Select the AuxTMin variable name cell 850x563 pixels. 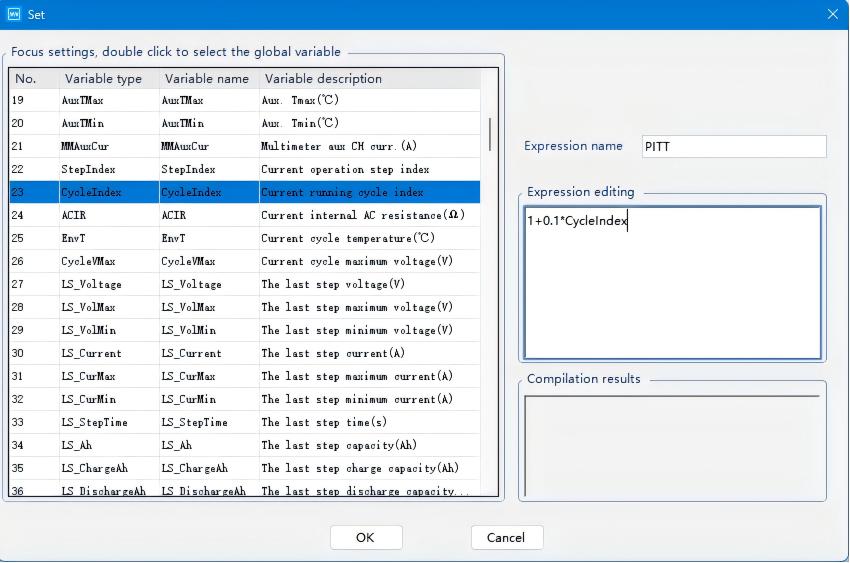tap(209, 123)
